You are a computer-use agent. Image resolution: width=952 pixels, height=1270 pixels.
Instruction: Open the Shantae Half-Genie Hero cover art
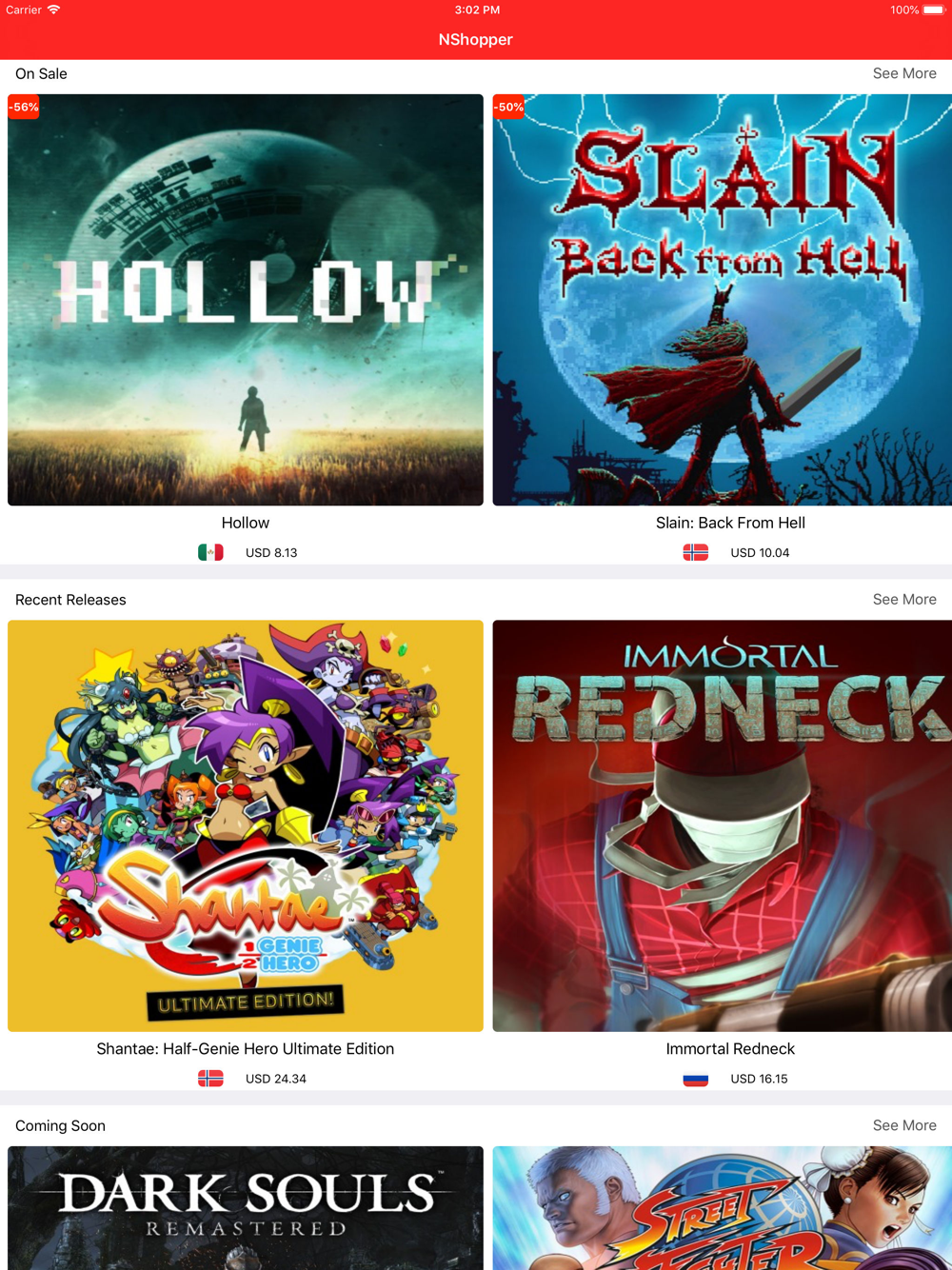pos(246,826)
